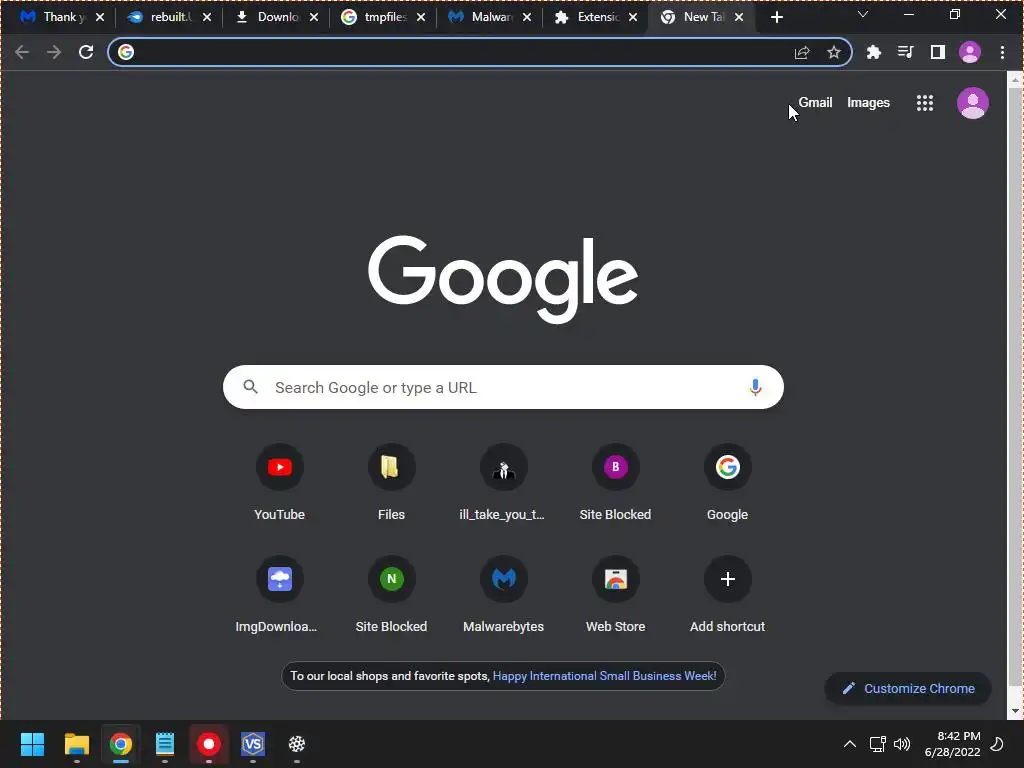Viewport: 1024px width, 768px height.
Task: Click the back navigation arrow
Action: 22,52
